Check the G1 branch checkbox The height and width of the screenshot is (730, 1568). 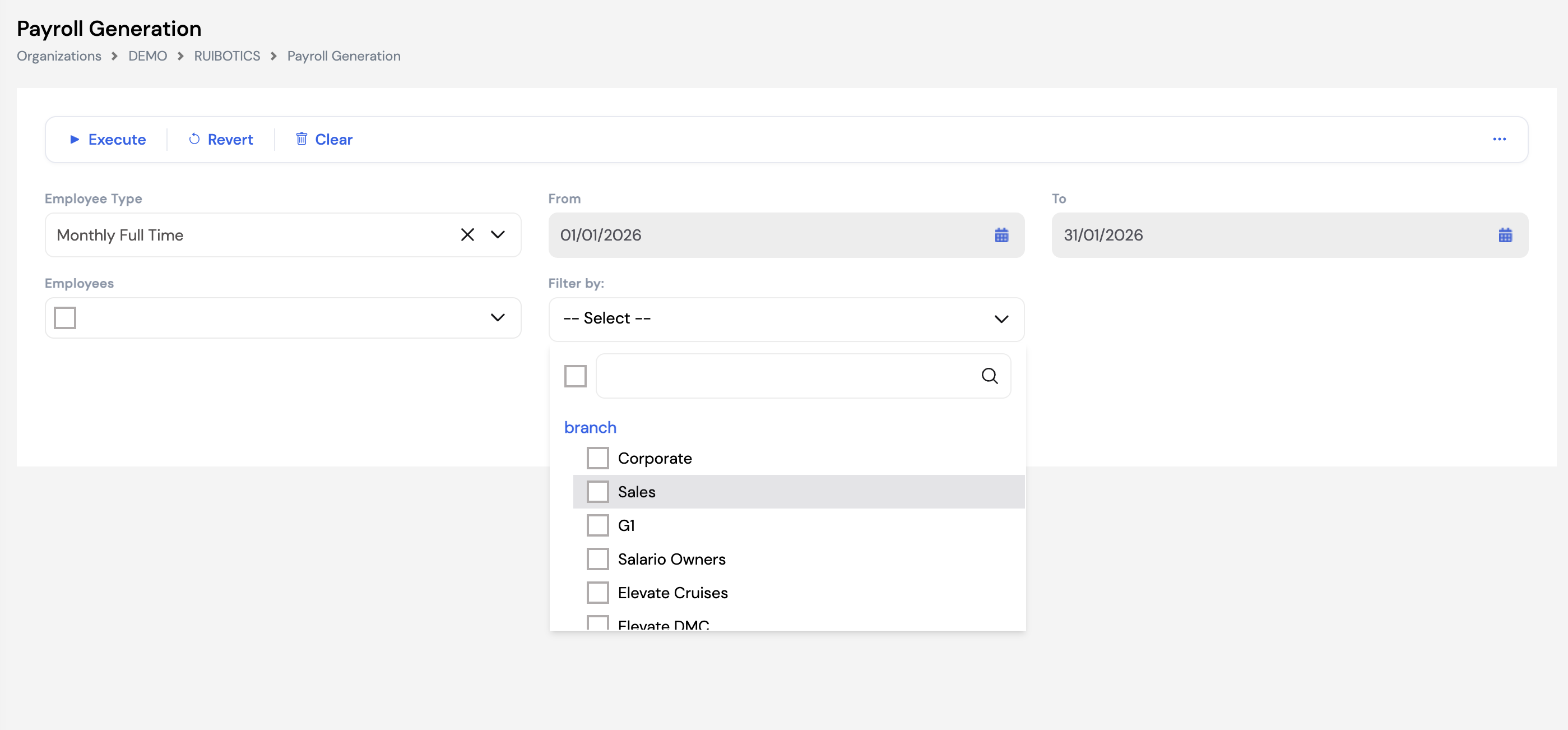click(598, 525)
